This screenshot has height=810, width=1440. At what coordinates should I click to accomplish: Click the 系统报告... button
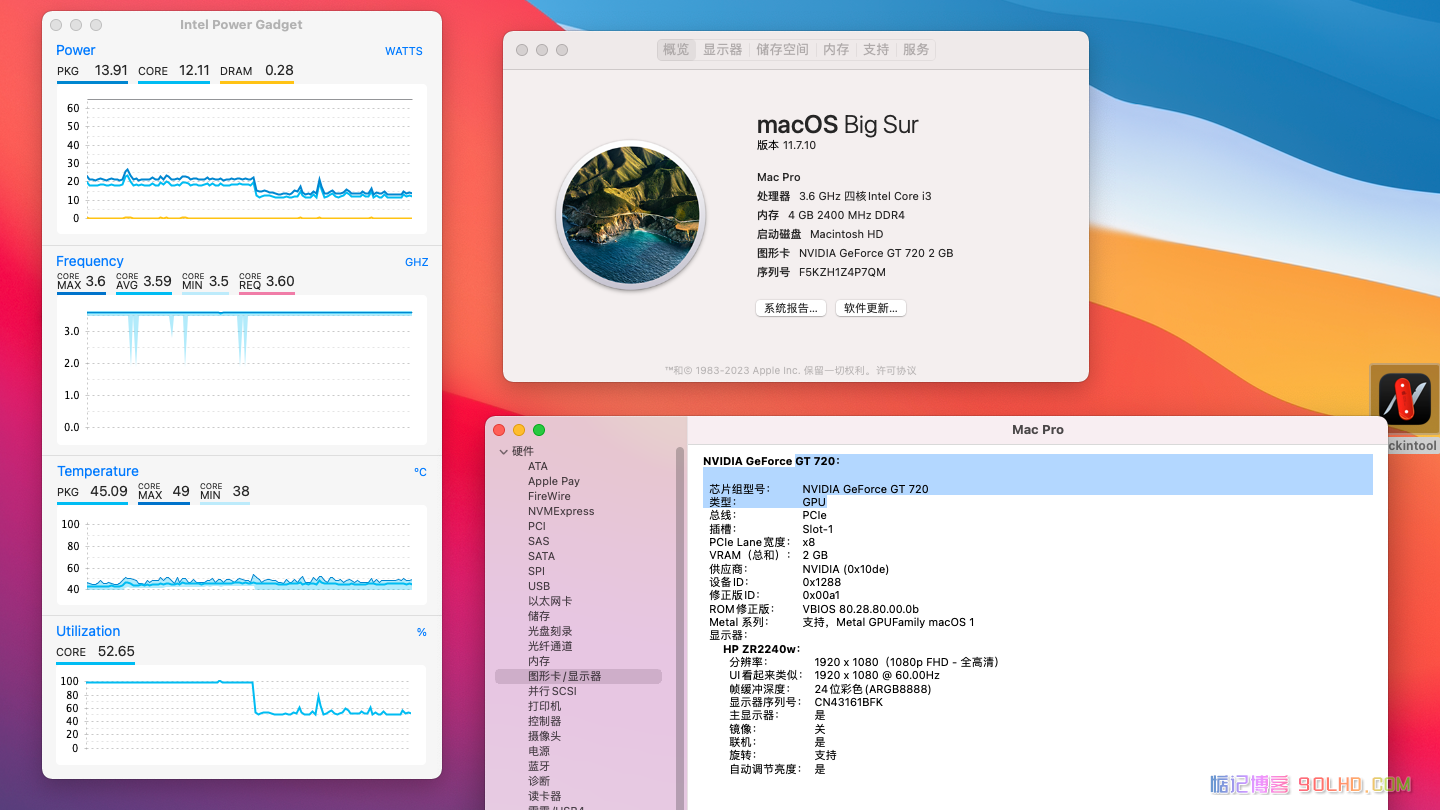(792, 308)
